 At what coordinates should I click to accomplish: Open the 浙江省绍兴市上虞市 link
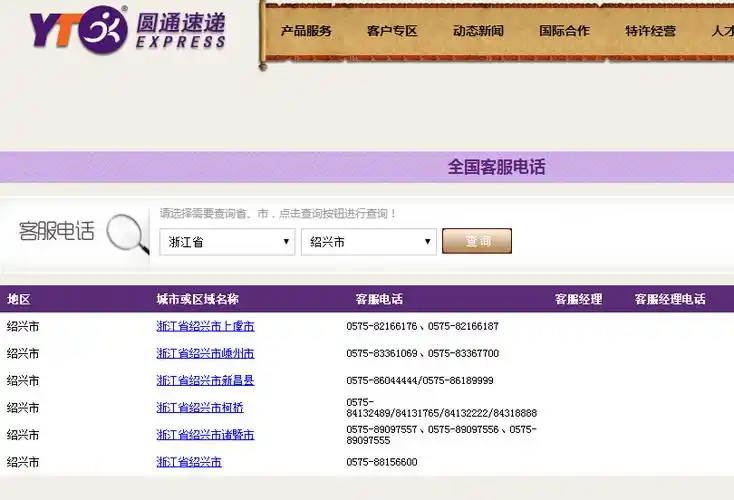[206, 326]
